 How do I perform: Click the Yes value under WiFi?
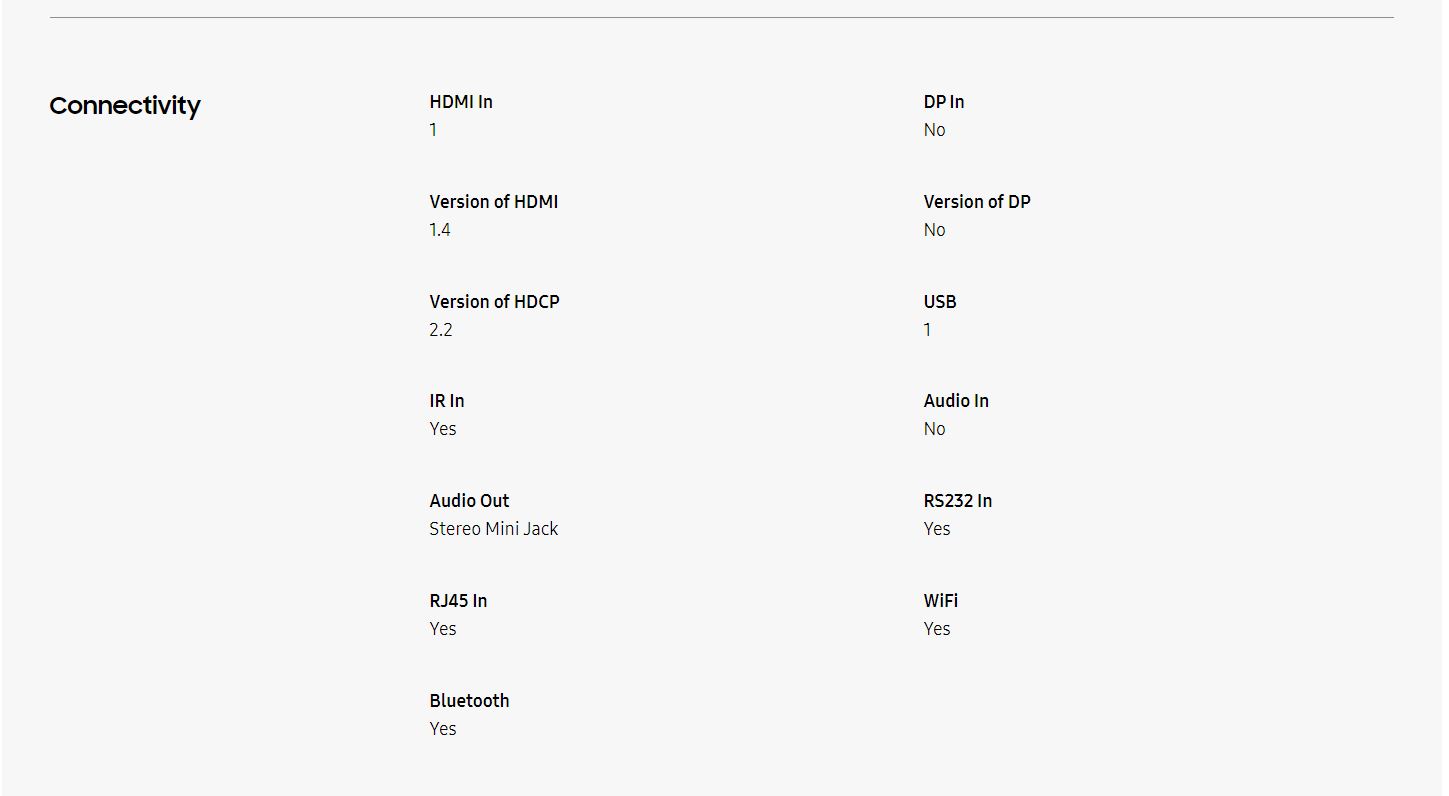(x=936, y=629)
